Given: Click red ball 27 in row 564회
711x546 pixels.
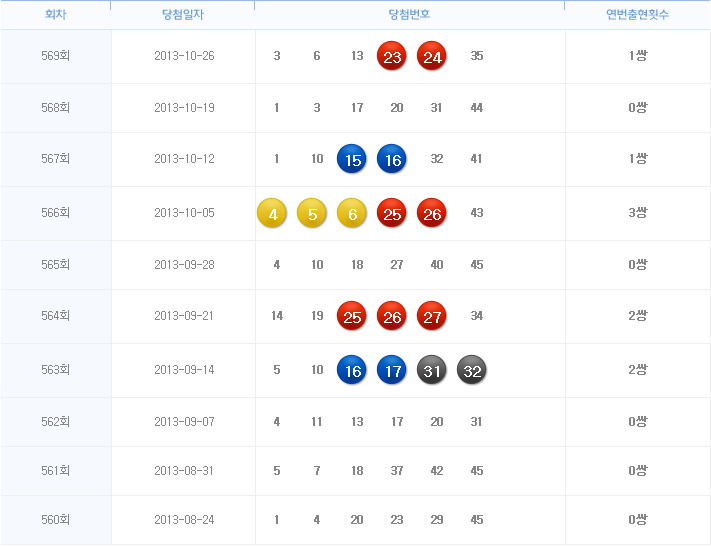Looking at the screenshot, I should 432,316.
